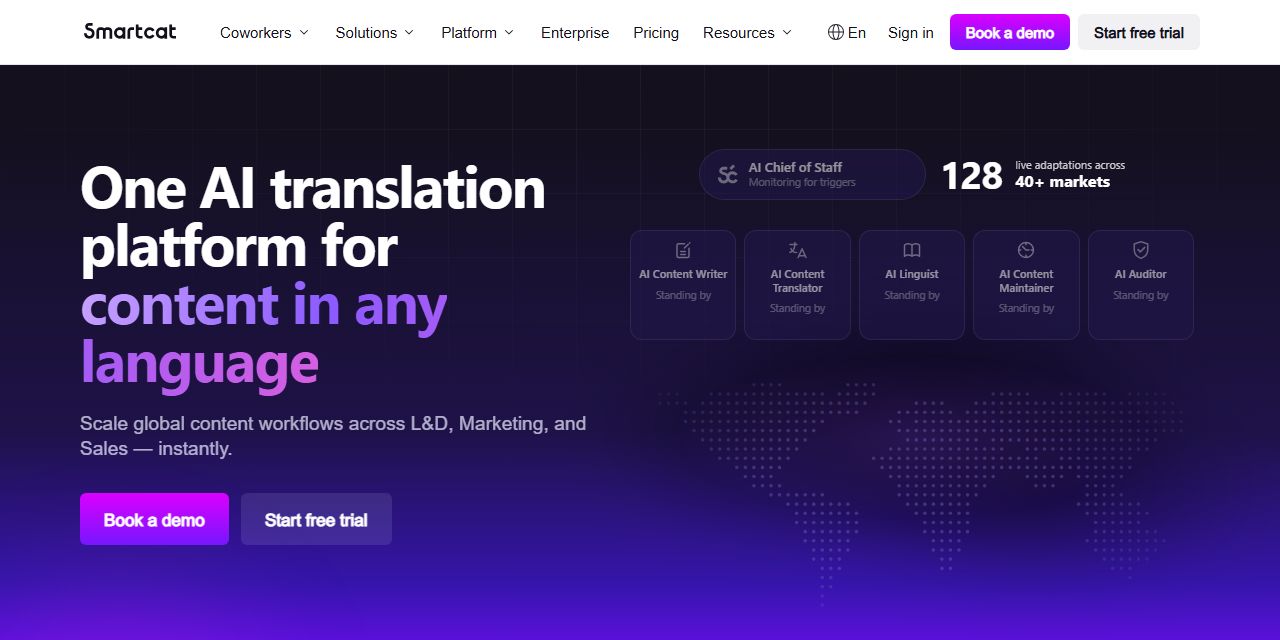Click the hero Book a demo button
The height and width of the screenshot is (640, 1280).
point(154,519)
